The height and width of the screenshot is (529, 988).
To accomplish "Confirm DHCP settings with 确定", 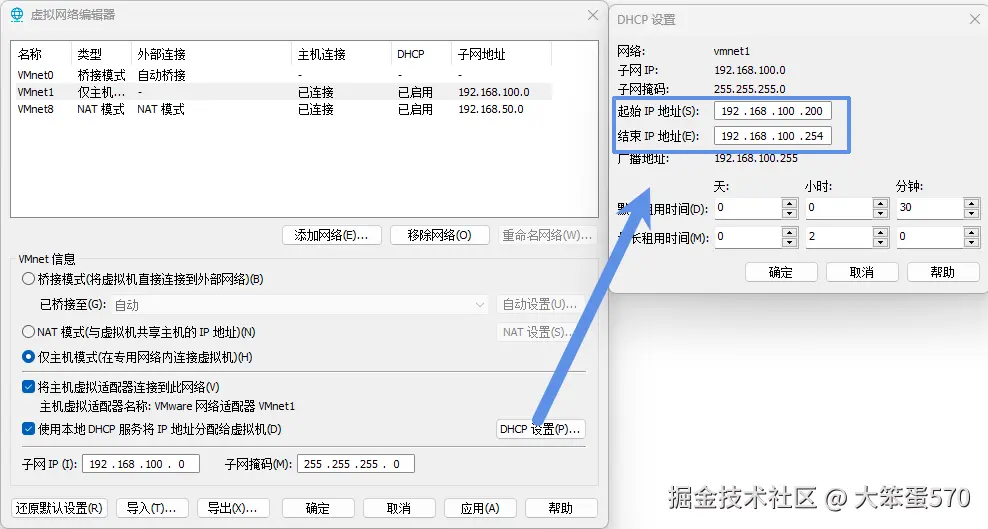I will point(781,272).
